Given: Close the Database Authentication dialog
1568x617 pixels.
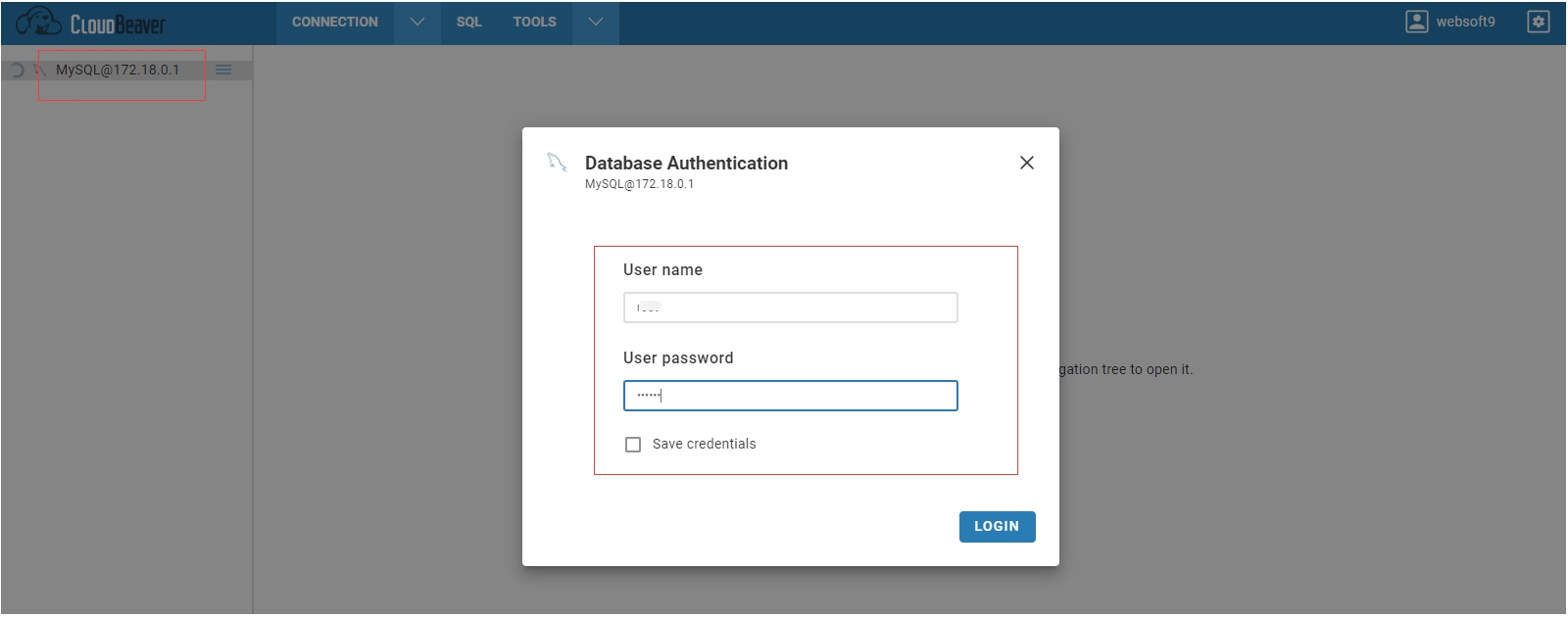Looking at the screenshot, I should [1026, 163].
